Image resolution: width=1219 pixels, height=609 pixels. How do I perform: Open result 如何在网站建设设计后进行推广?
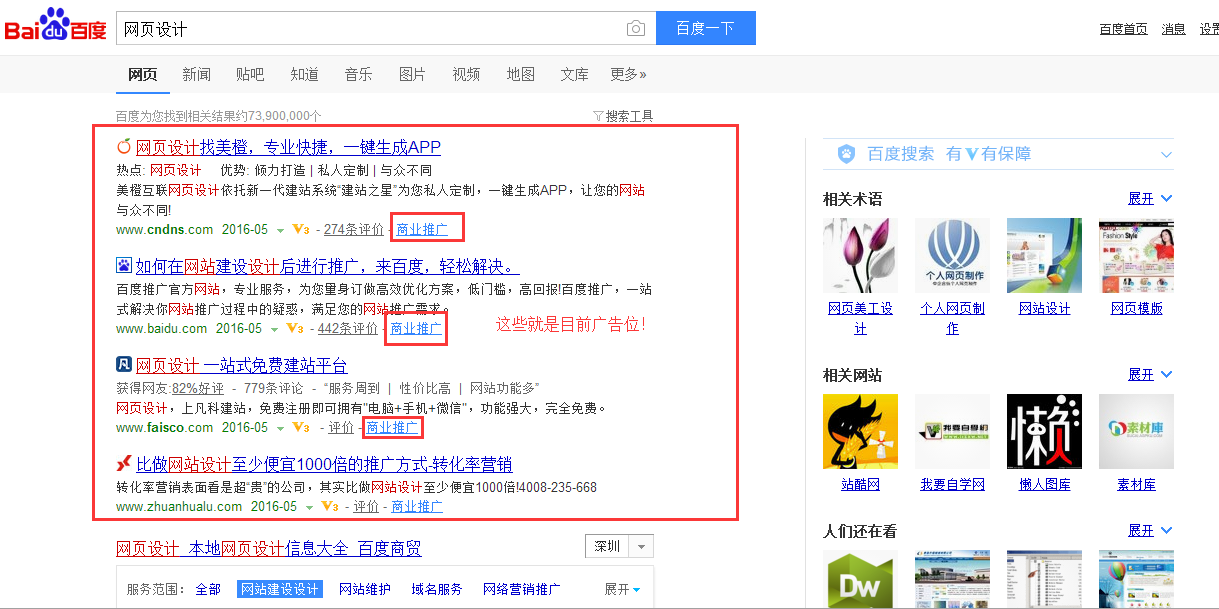[328, 266]
